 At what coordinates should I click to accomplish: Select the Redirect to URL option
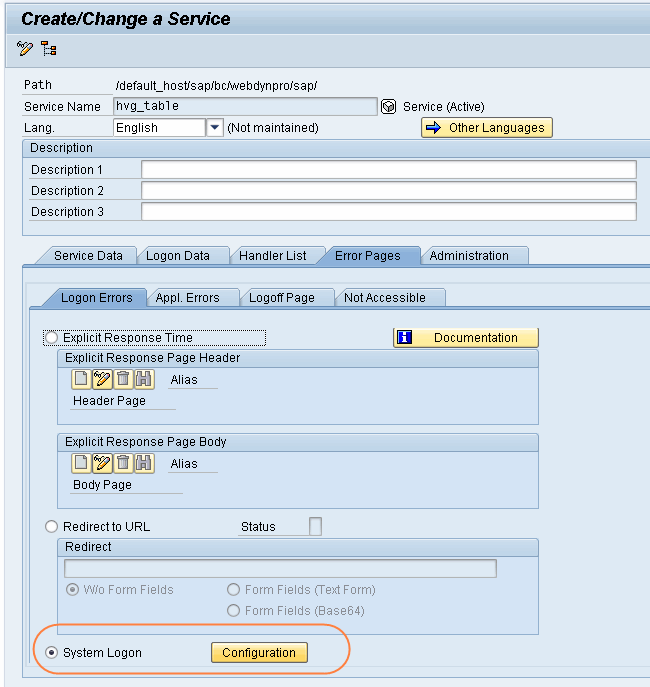click(x=52, y=527)
